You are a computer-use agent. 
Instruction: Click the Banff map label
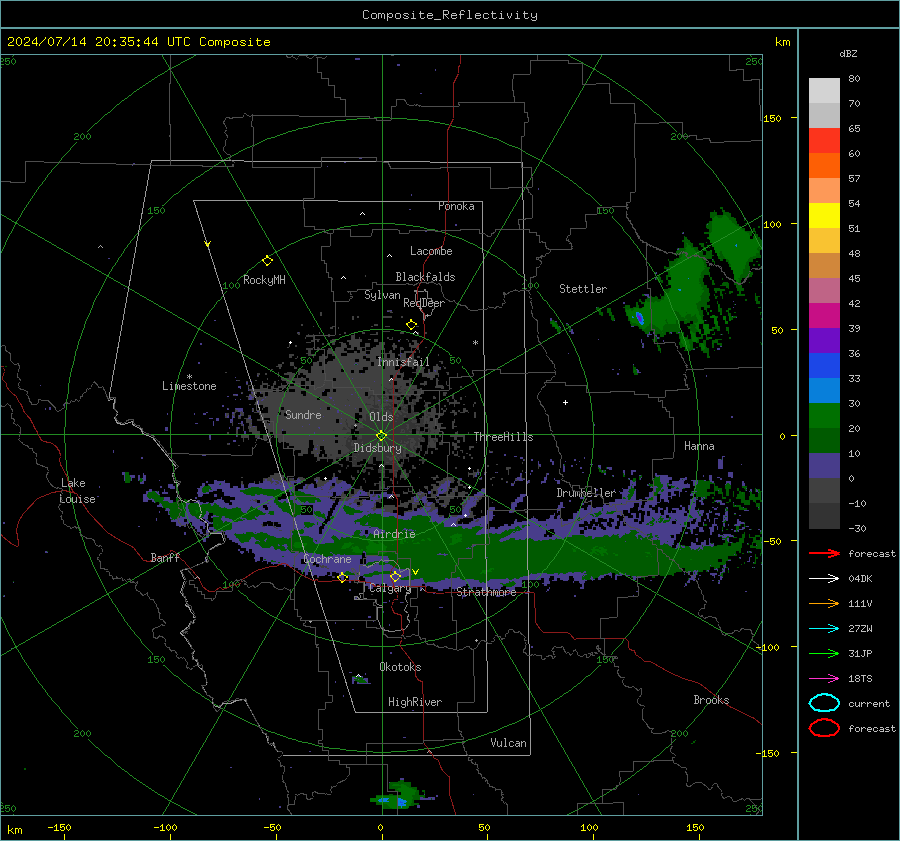coord(165,558)
